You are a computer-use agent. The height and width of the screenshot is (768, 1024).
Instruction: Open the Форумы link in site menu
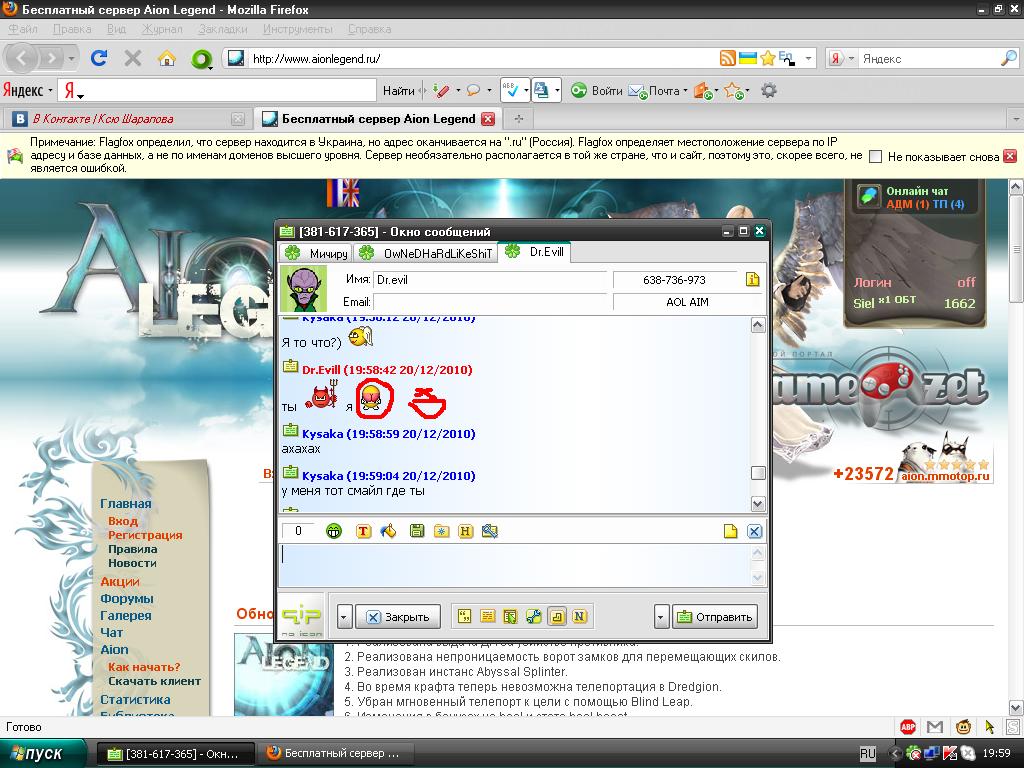(x=127, y=598)
